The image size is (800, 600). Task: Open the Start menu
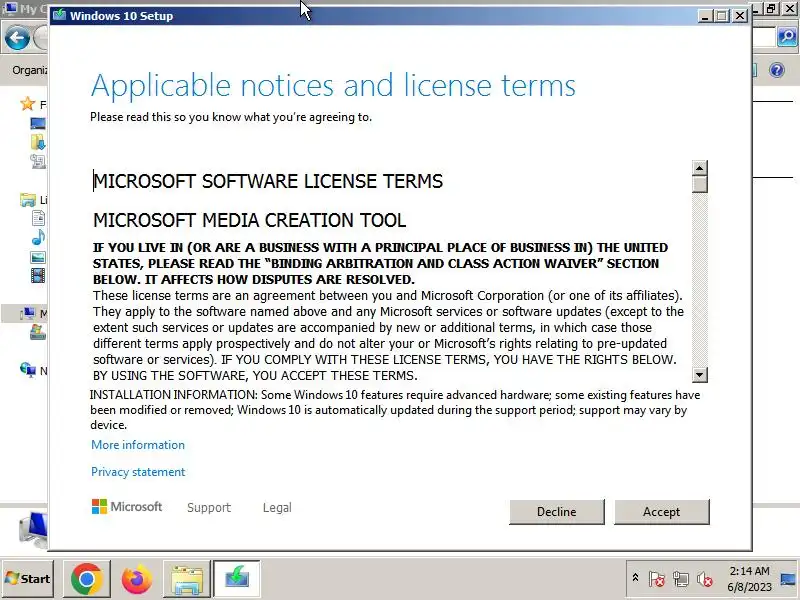(28, 579)
